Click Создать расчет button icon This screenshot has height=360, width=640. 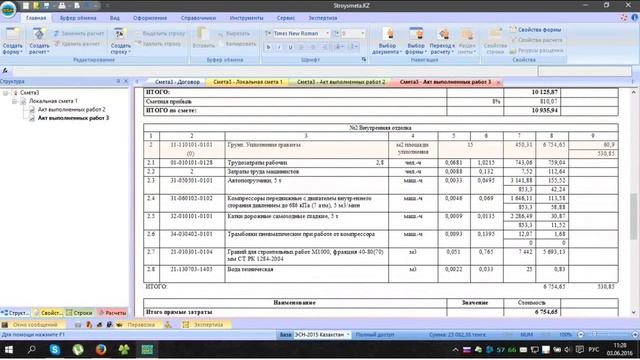tap(39, 35)
